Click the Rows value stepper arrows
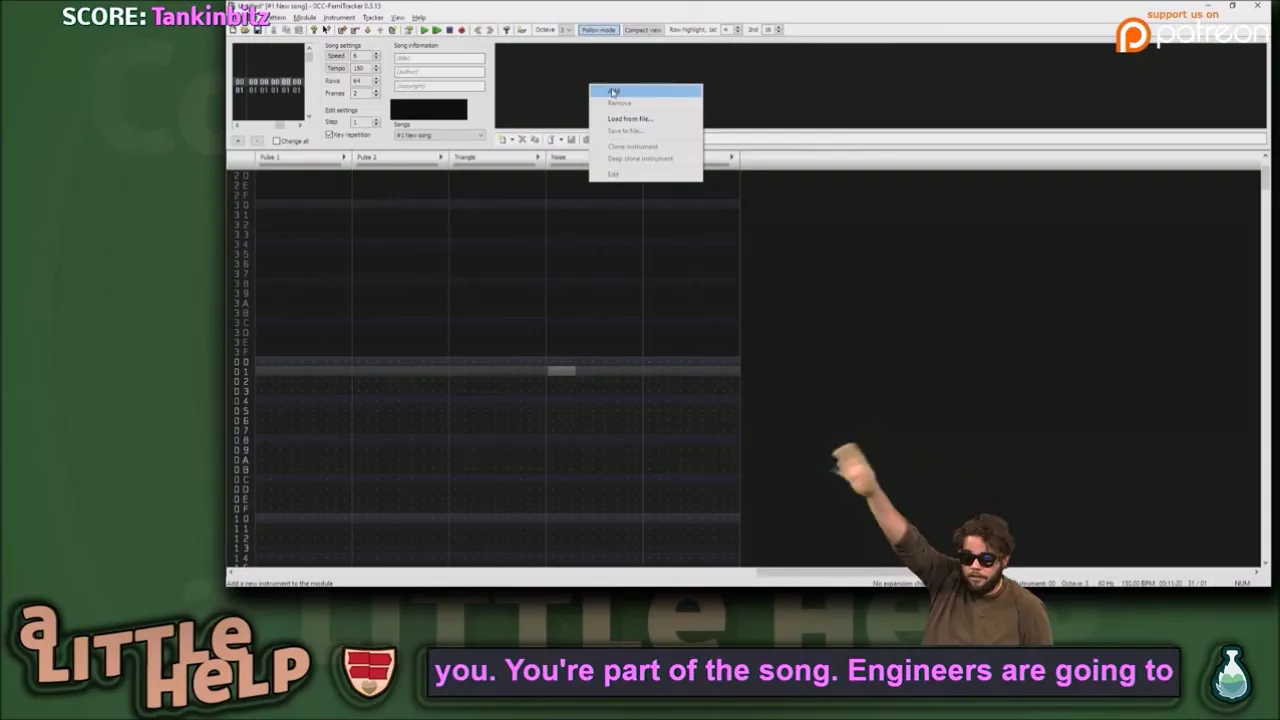Image resolution: width=1280 pixels, height=720 pixels. pyautogui.click(x=376, y=81)
